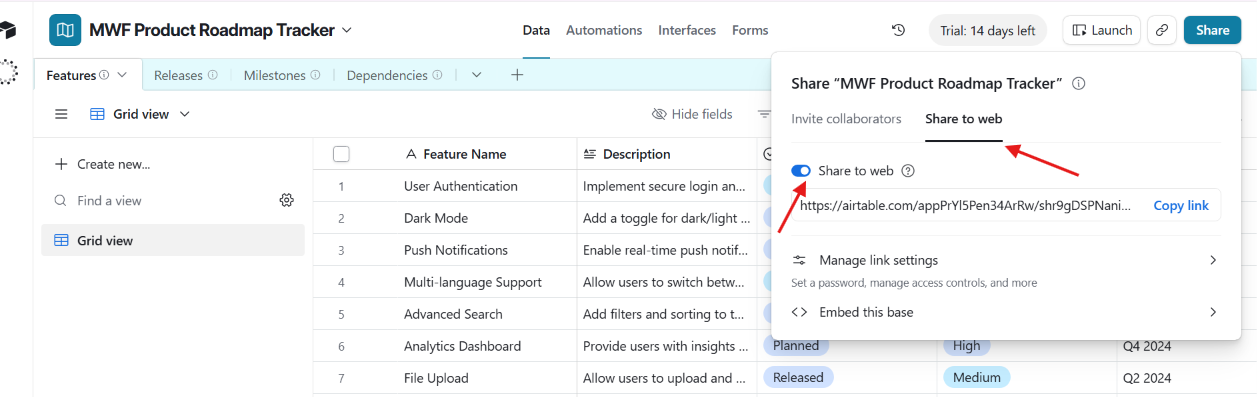Click the High priority tag
The height and width of the screenshot is (397, 1257).
click(967, 346)
